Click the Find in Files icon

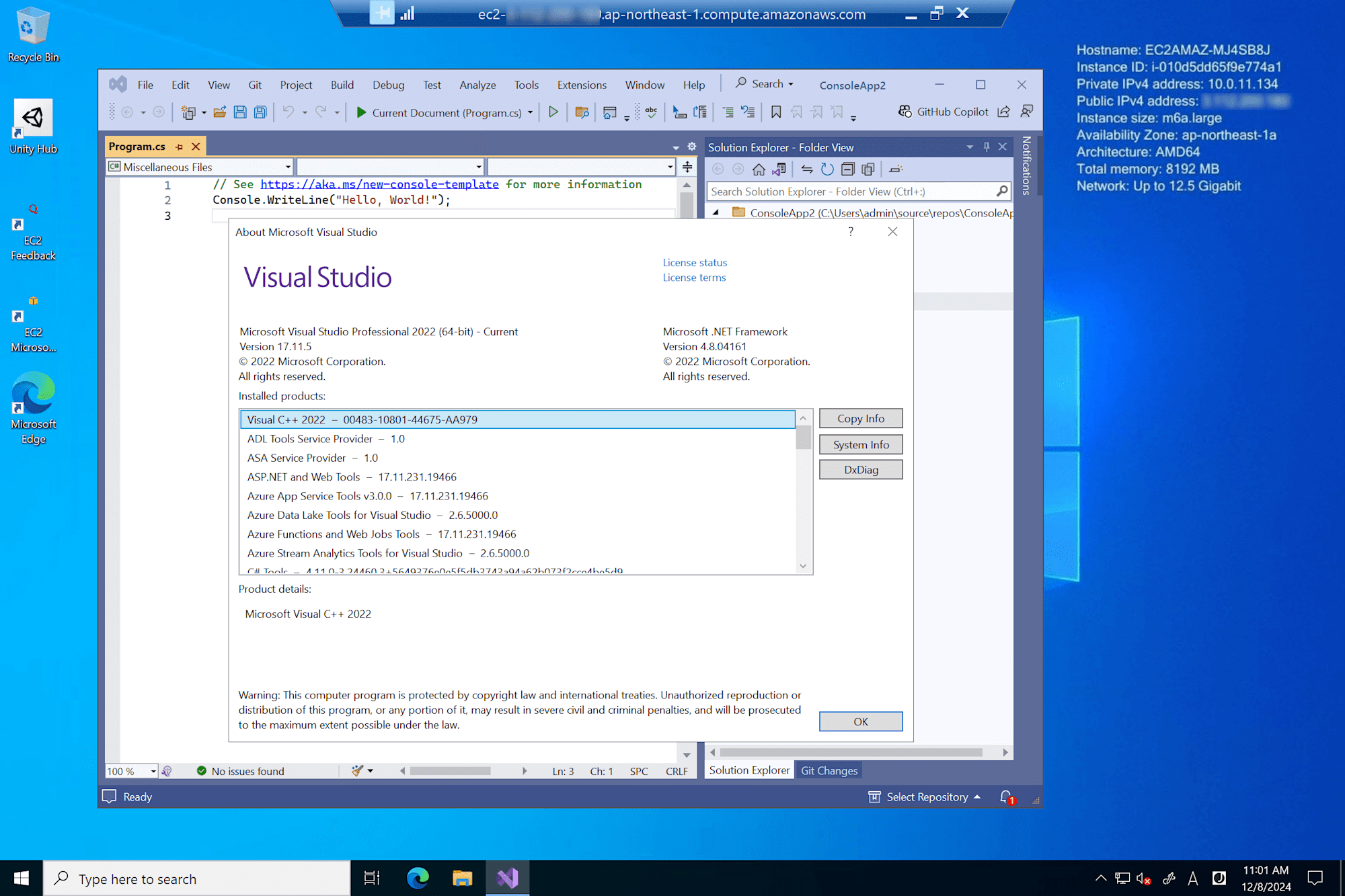tap(582, 112)
